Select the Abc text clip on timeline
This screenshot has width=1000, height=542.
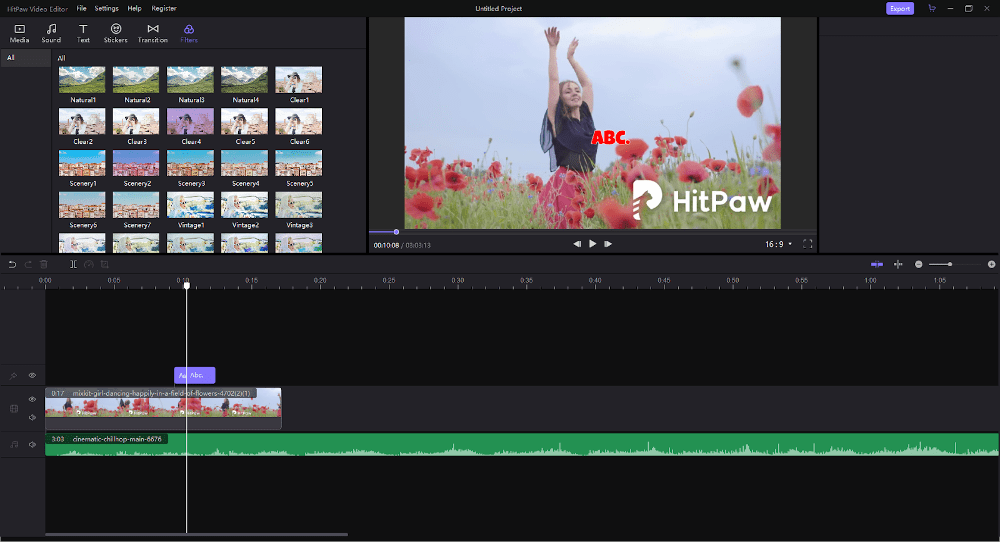point(195,375)
